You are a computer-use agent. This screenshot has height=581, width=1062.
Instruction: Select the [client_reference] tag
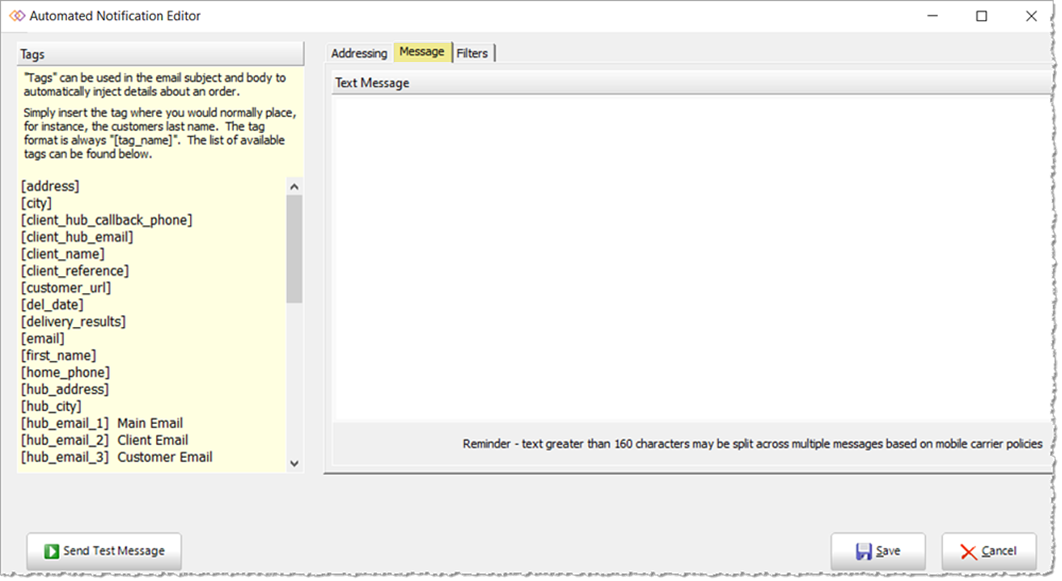pyautogui.click(x=75, y=270)
